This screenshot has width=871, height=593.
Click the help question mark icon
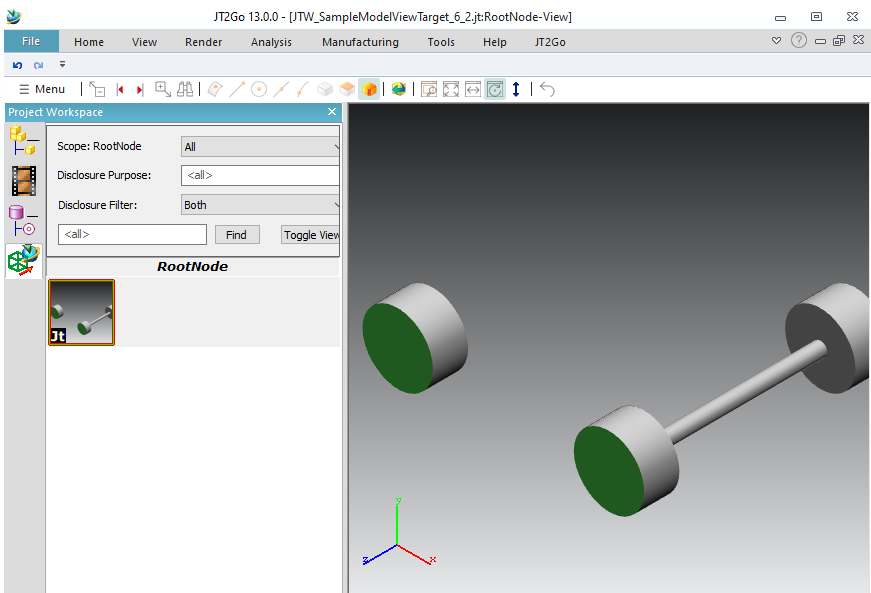click(x=799, y=40)
